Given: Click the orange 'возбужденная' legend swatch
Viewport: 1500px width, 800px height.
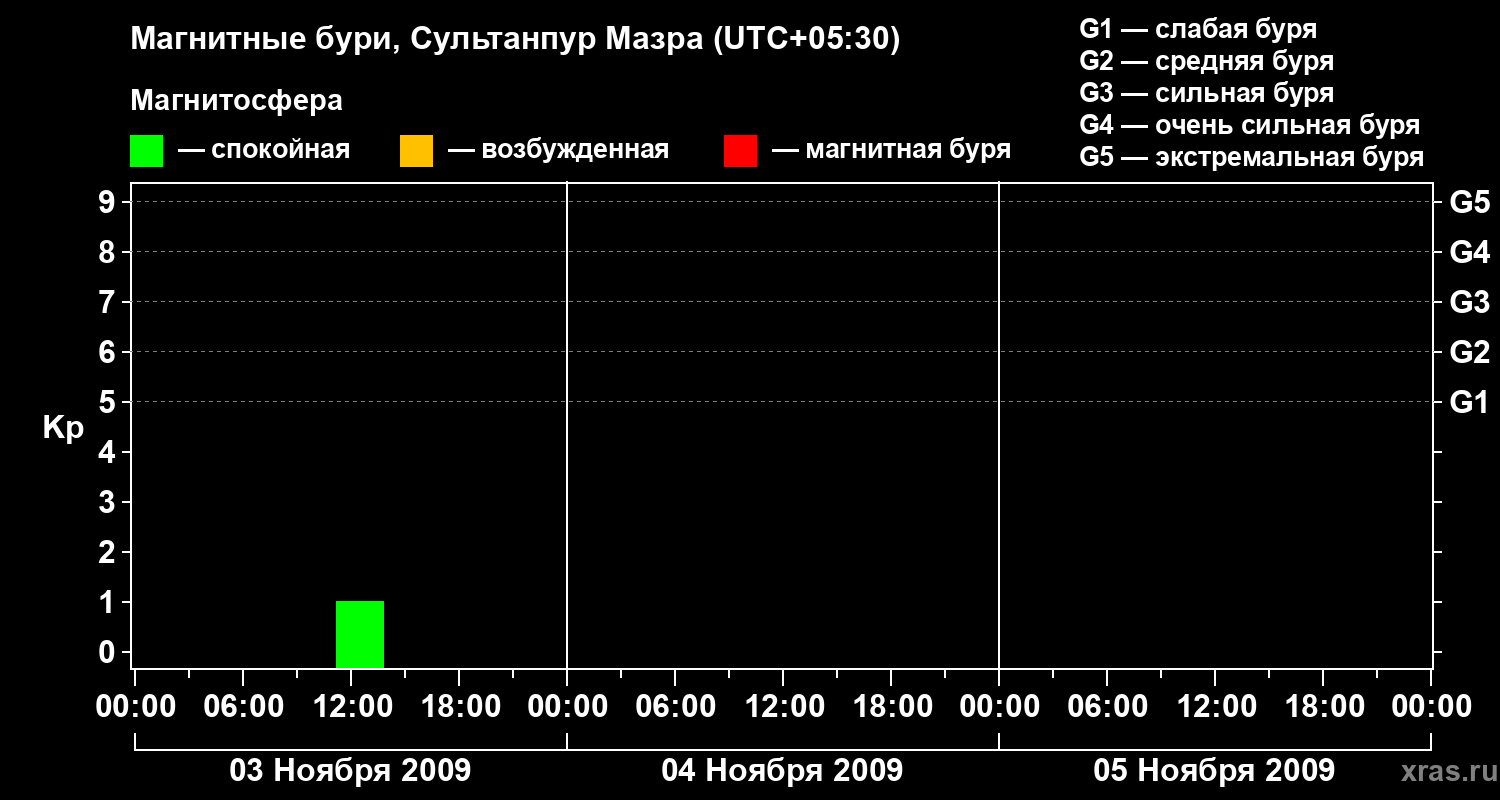Looking at the screenshot, I should [x=416, y=151].
